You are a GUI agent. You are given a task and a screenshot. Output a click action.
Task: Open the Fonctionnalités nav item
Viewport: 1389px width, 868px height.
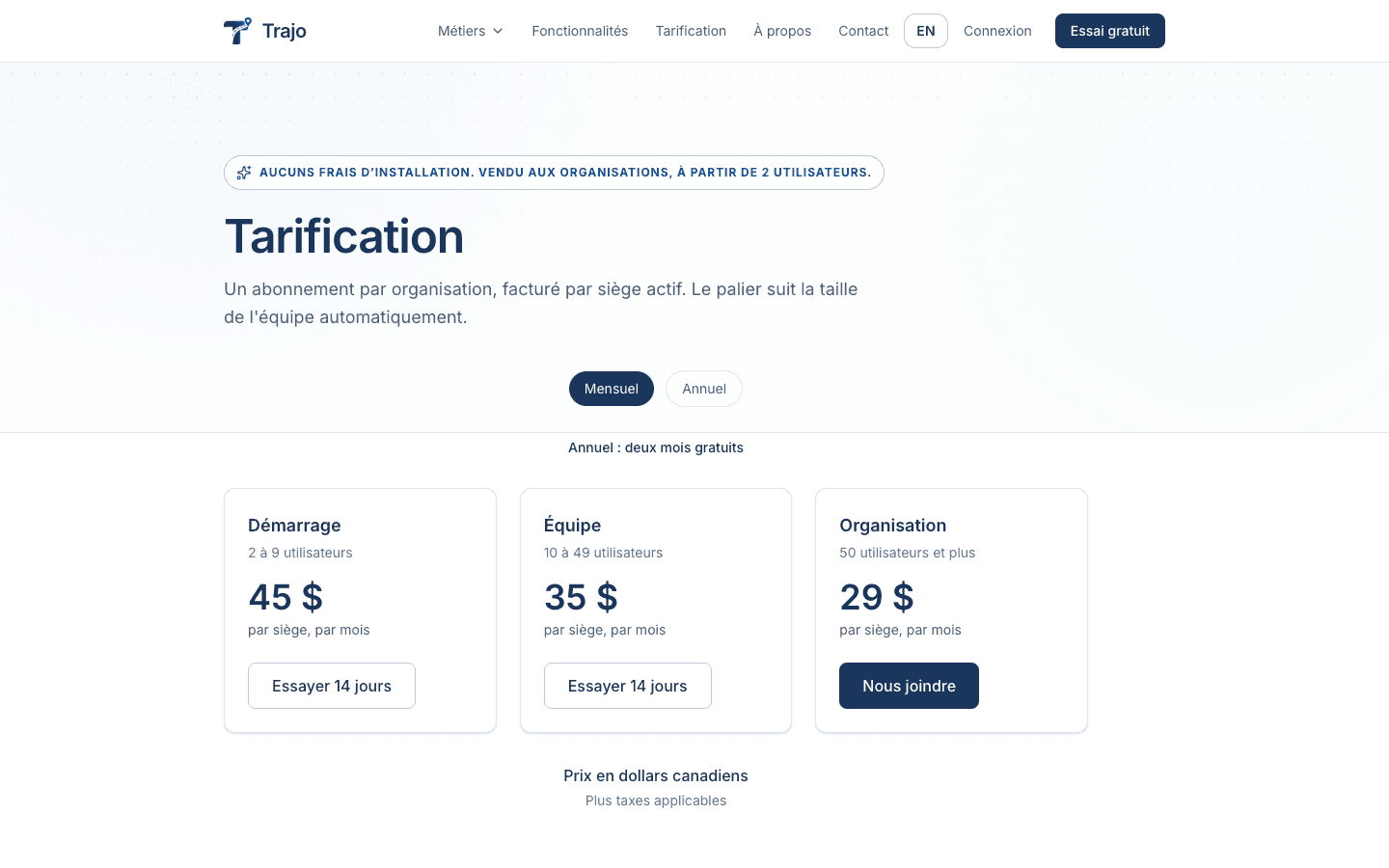click(580, 31)
